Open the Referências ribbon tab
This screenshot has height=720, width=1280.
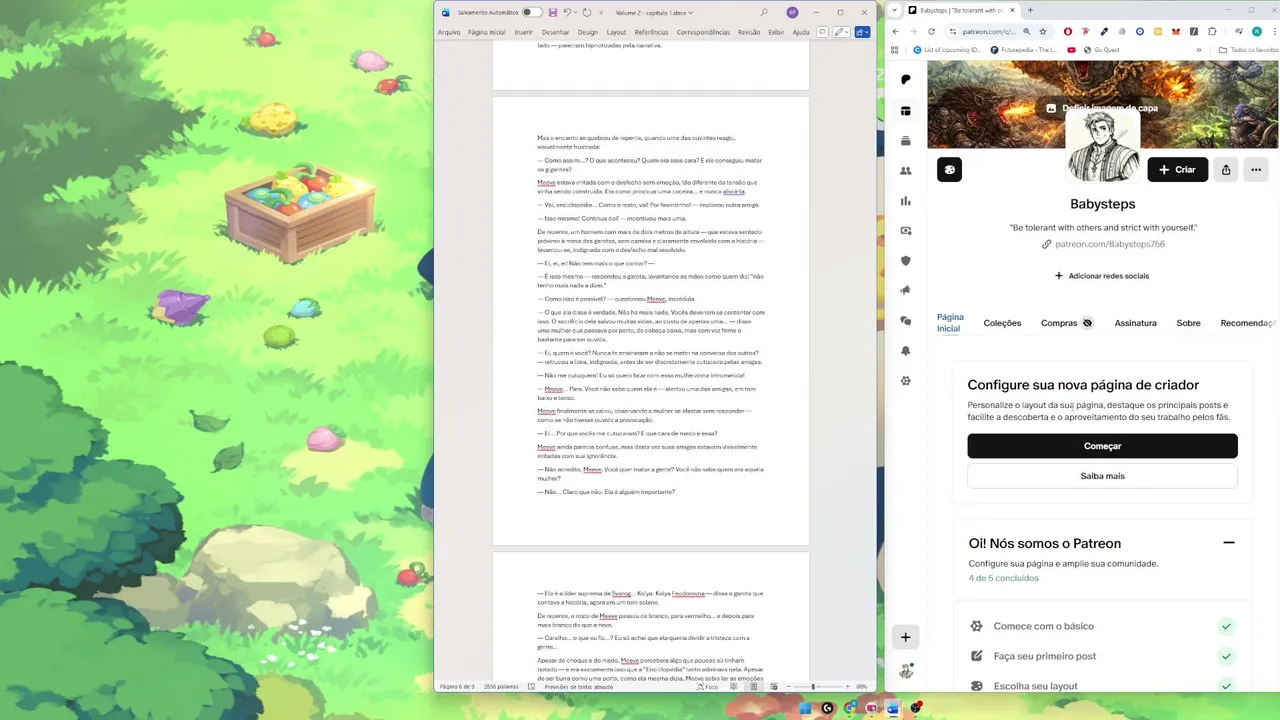click(651, 32)
